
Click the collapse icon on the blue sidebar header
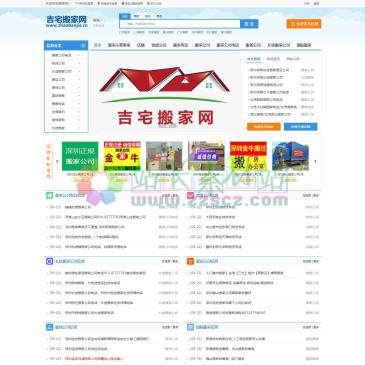click(83, 45)
